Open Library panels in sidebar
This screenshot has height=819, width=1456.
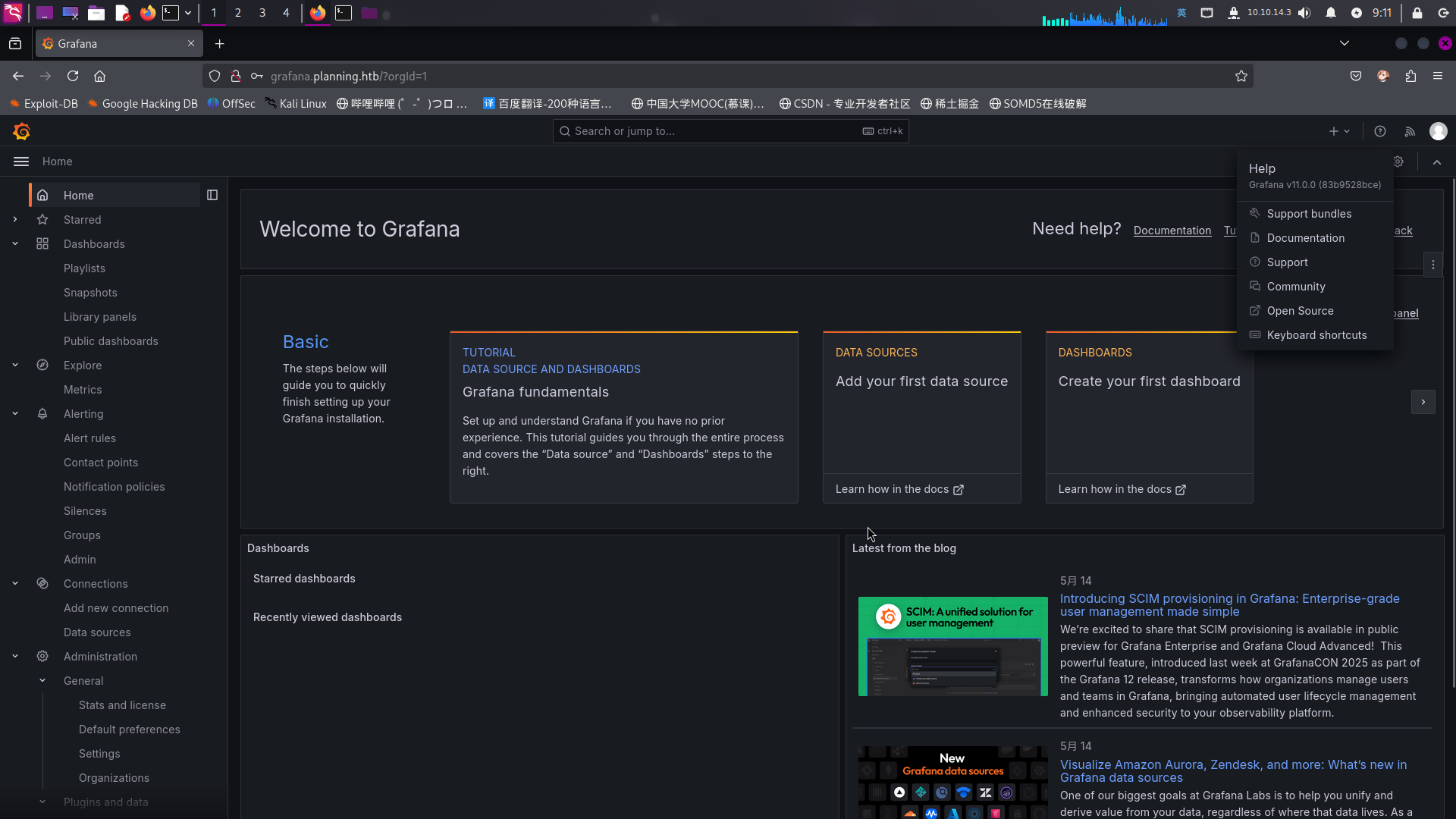tap(100, 317)
